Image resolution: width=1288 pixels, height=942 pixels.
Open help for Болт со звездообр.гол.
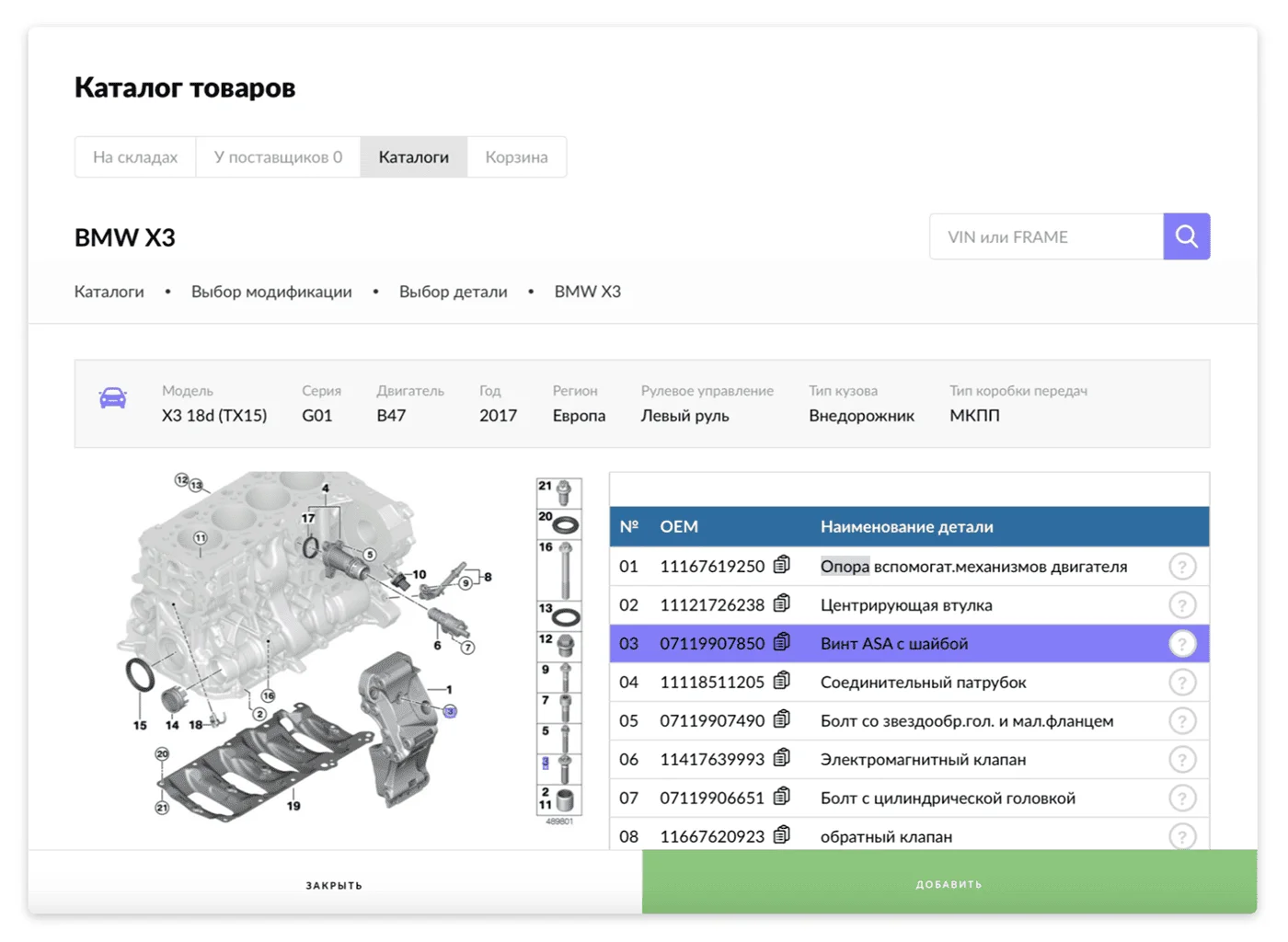point(1182,721)
